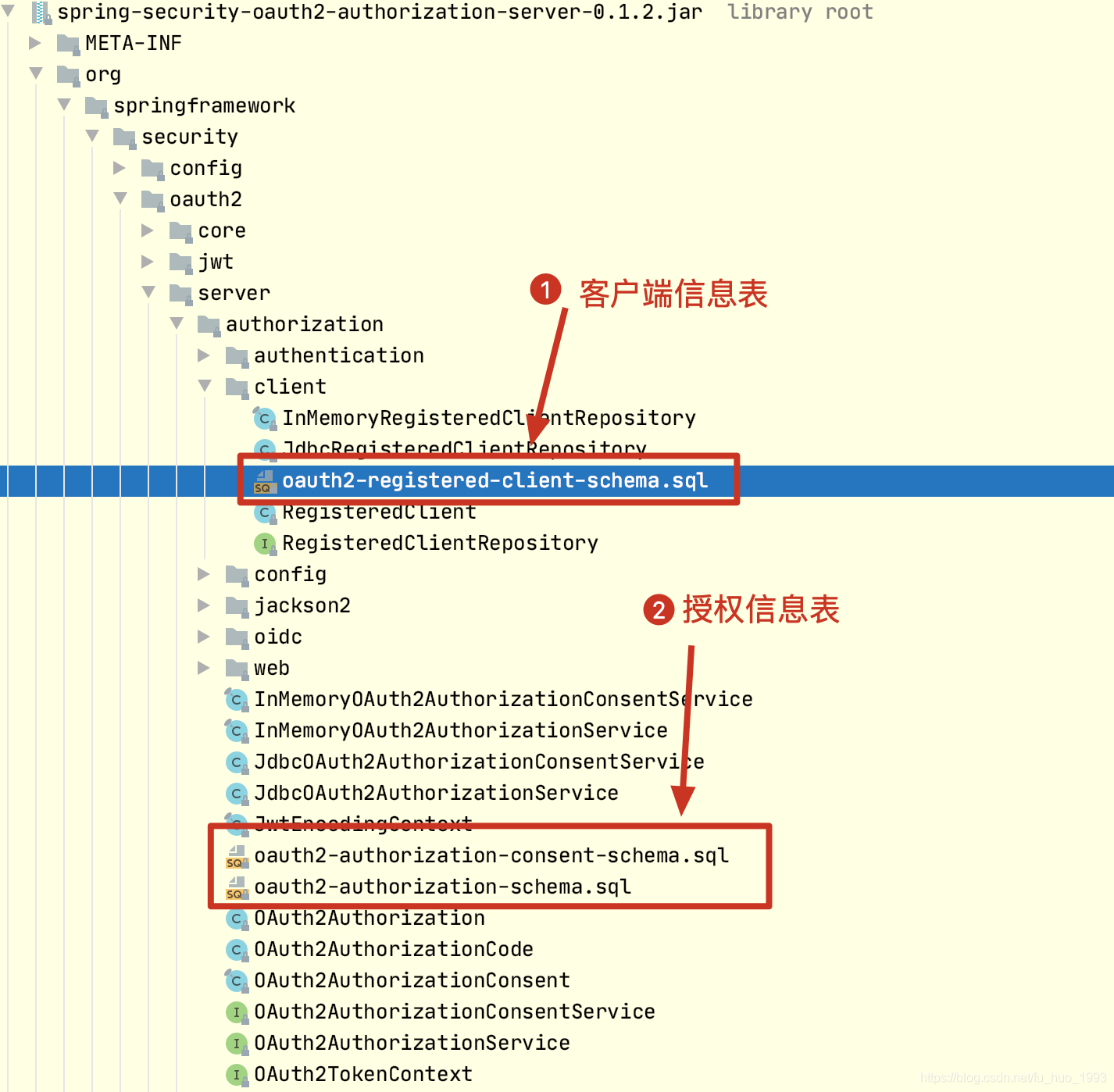This screenshot has height=1092, width=1114.
Task: Select the META-INF folder label
Action: 133,43
